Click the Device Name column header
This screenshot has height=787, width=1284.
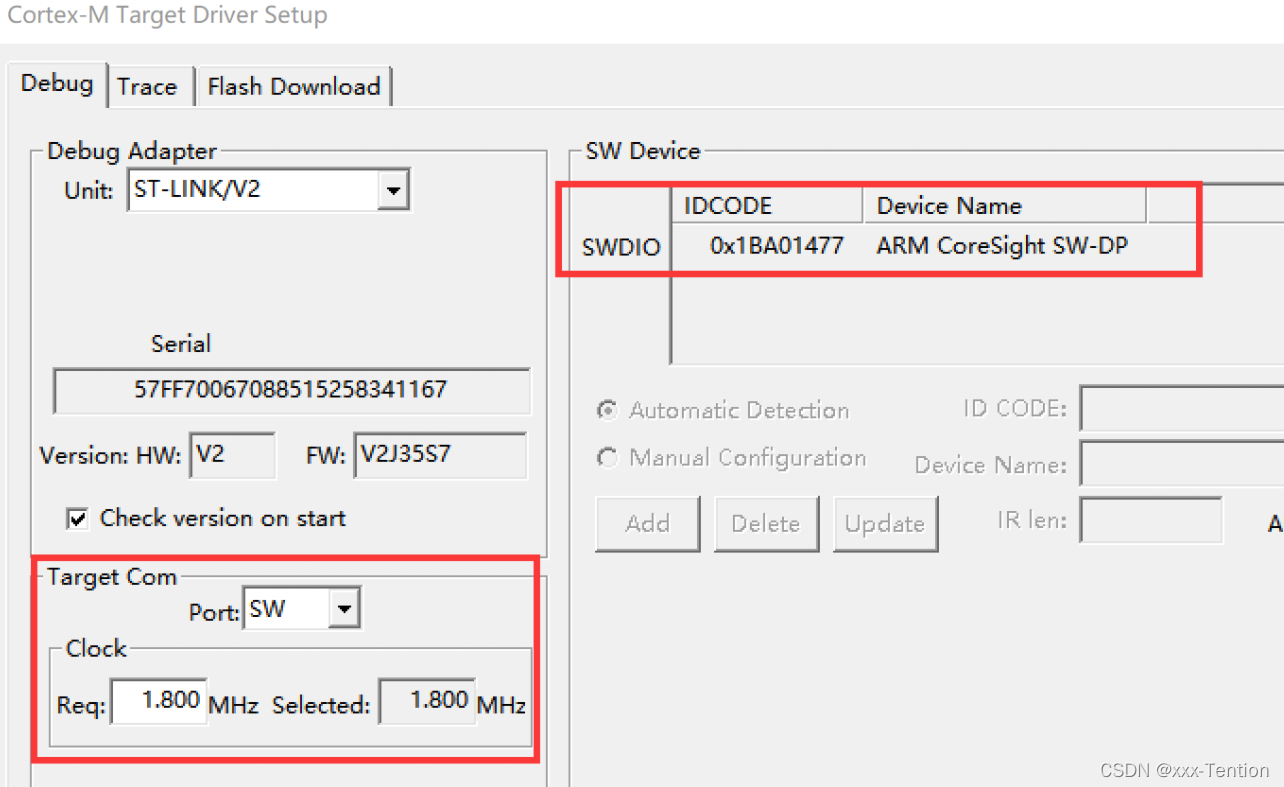click(x=1004, y=206)
